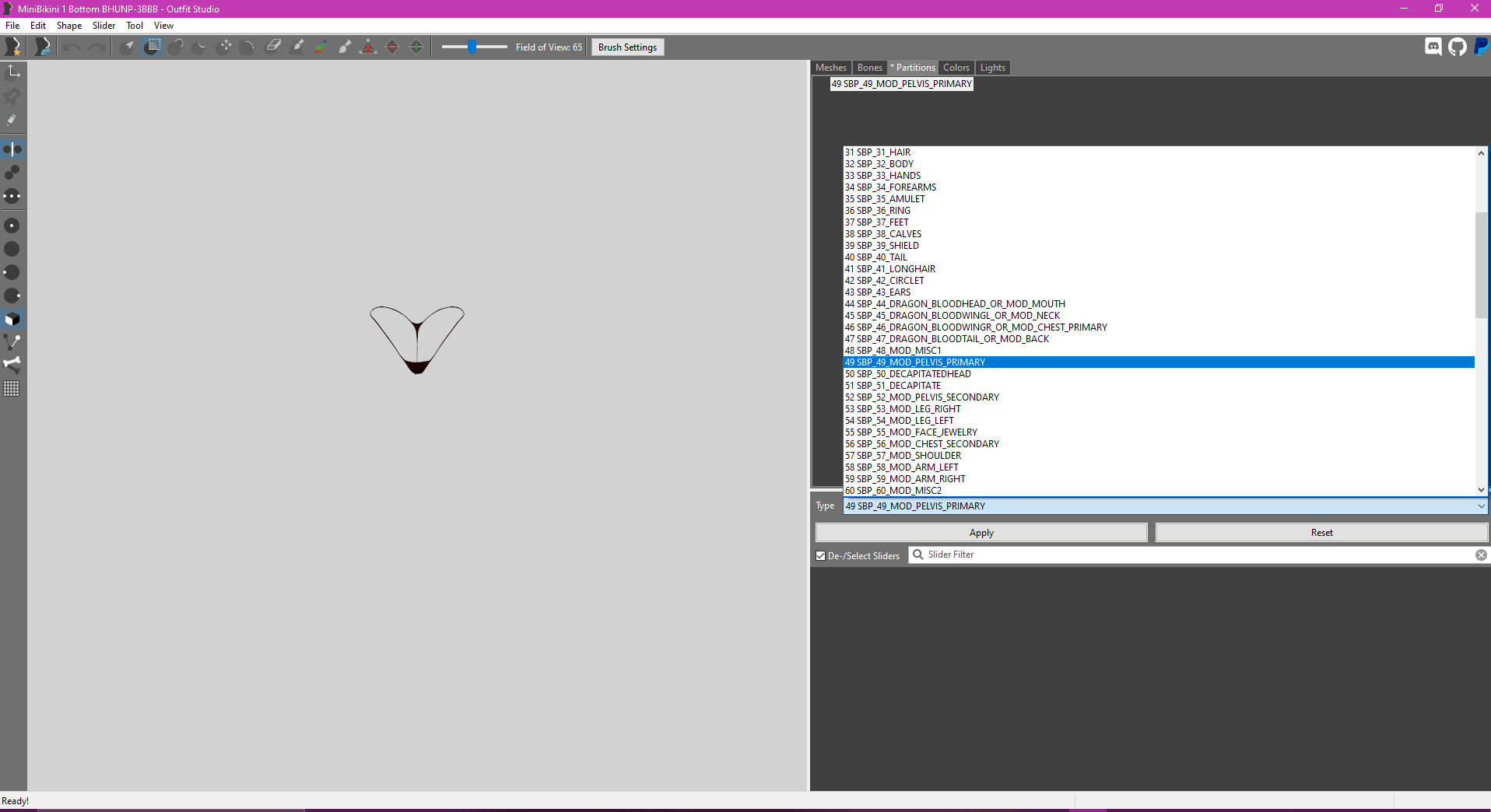The image size is (1491, 812).
Task: Activate the pushpin Pivot tool
Action: [12, 96]
